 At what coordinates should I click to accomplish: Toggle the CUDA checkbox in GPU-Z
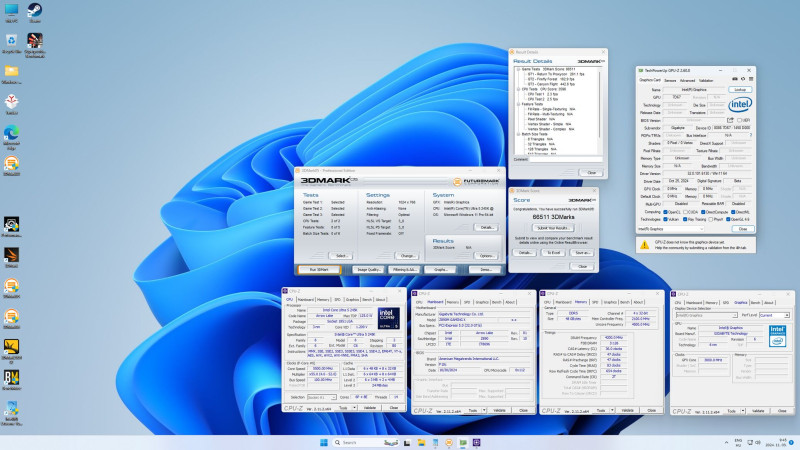pyautogui.click(x=685, y=212)
